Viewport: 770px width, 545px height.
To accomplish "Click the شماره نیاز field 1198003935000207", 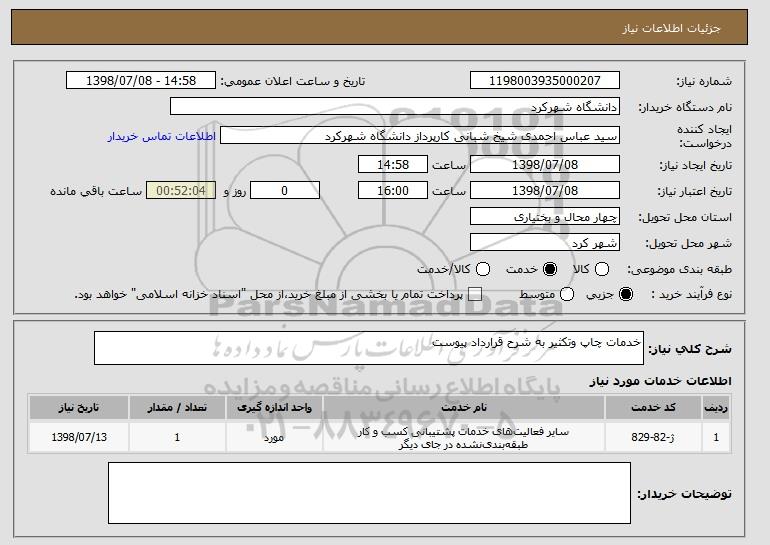I will click(545, 81).
